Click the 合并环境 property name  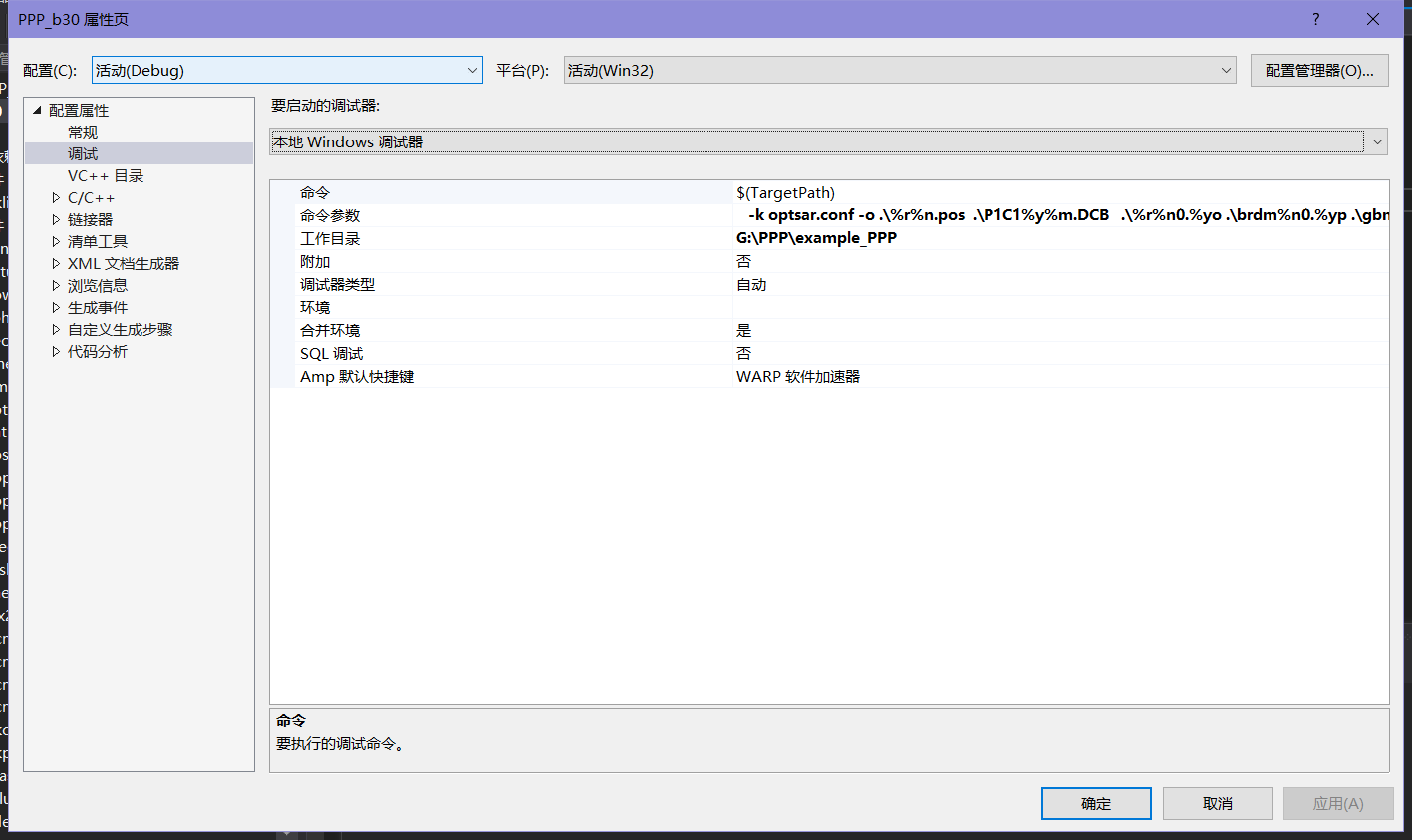click(x=330, y=330)
